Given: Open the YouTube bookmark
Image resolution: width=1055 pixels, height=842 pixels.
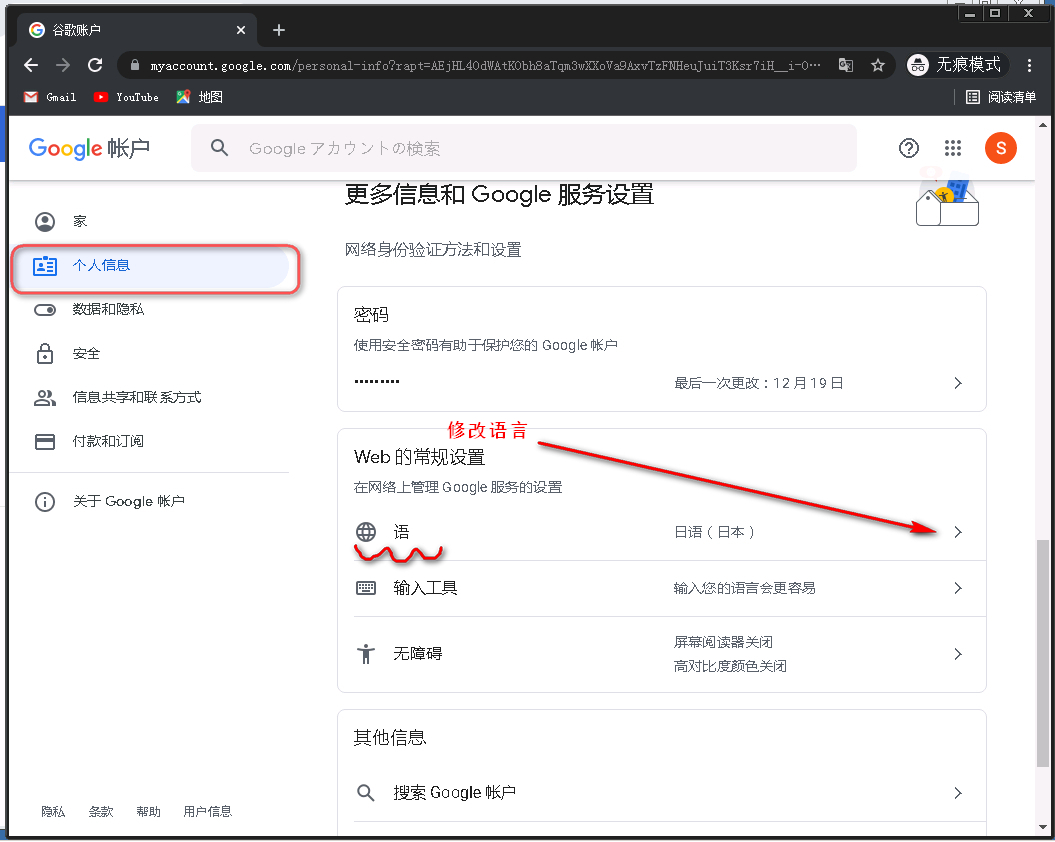Looking at the screenshot, I should [126, 97].
